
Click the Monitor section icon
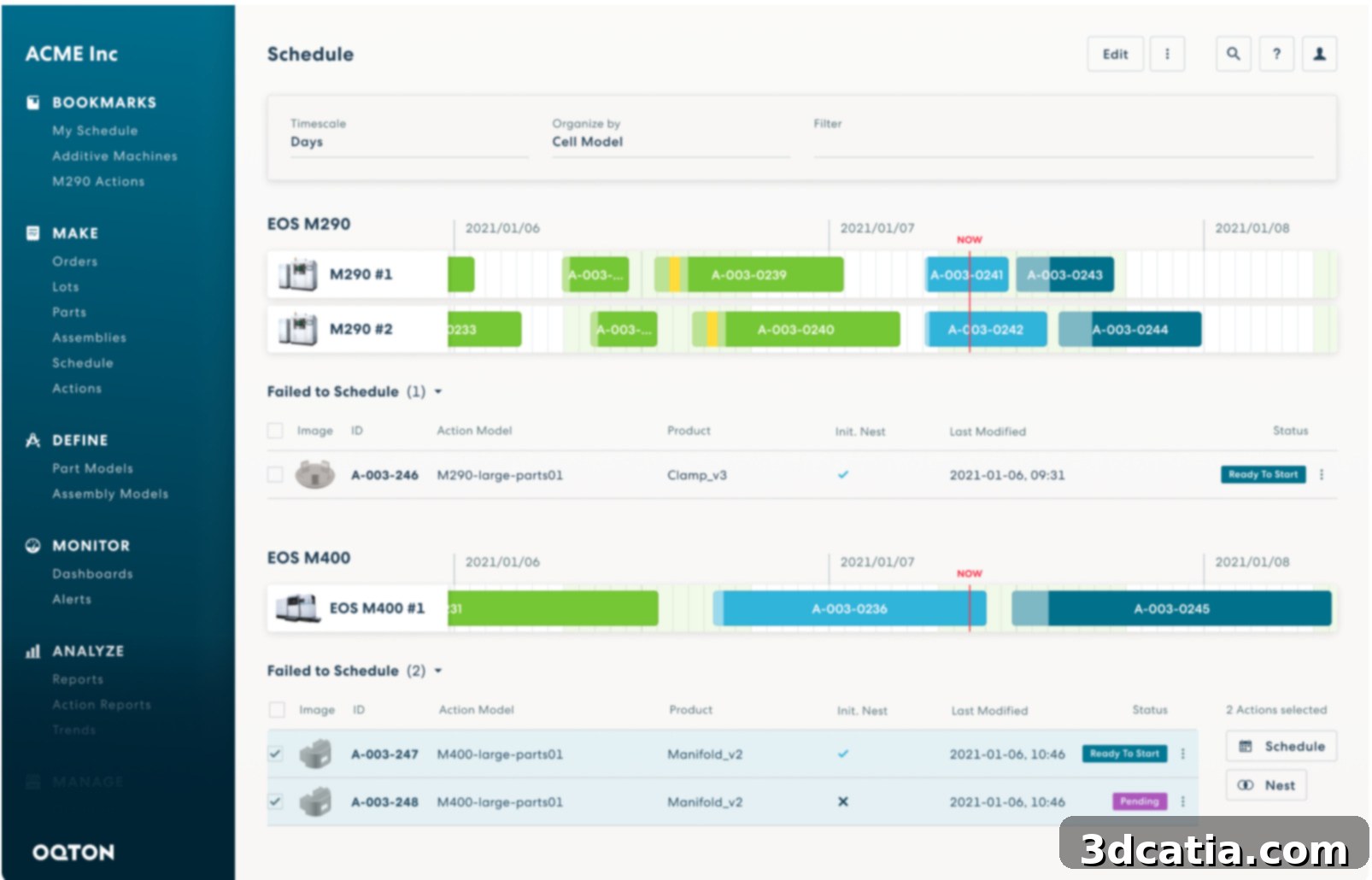point(32,545)
